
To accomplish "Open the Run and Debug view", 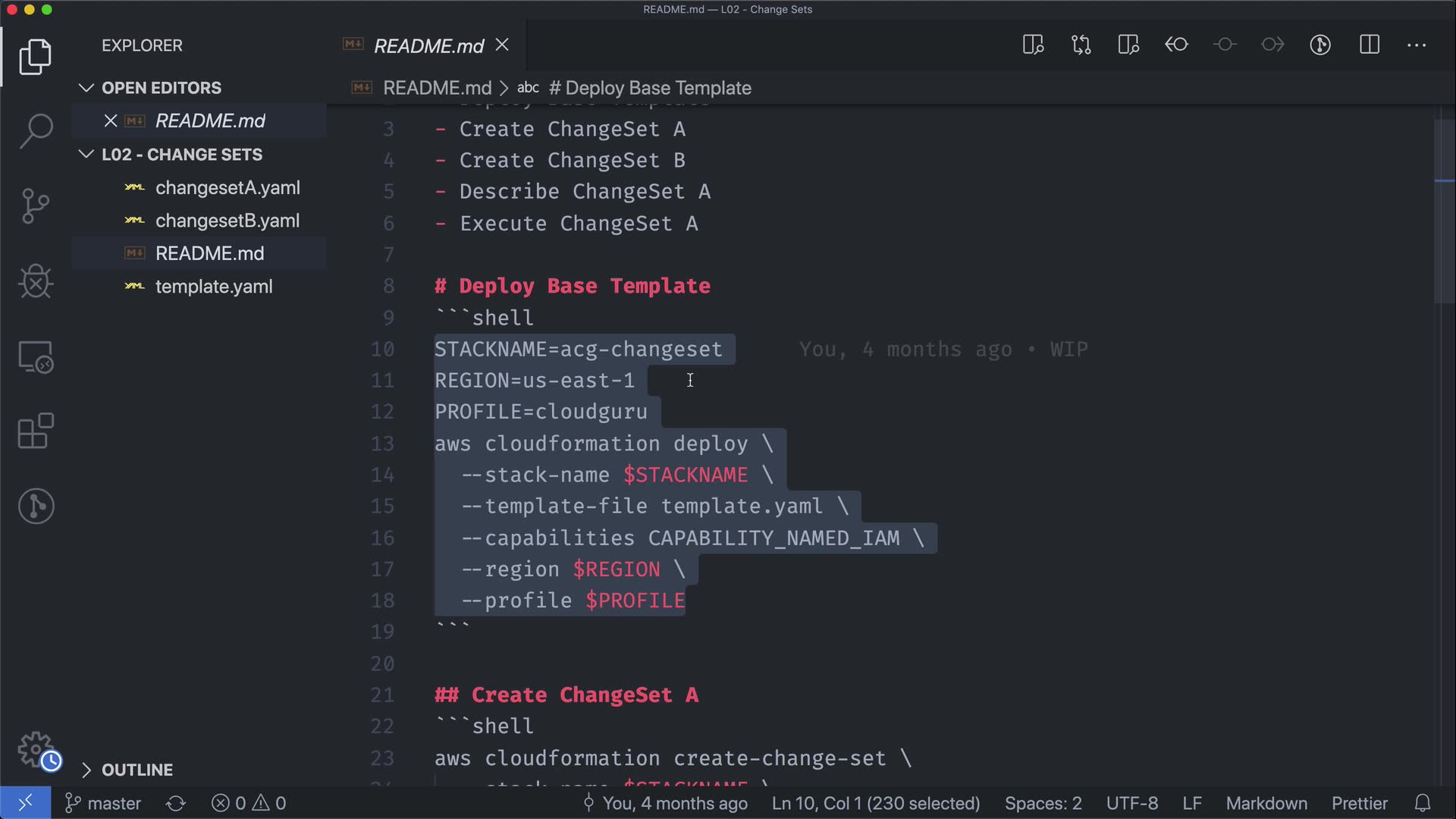I will (36, 281).
